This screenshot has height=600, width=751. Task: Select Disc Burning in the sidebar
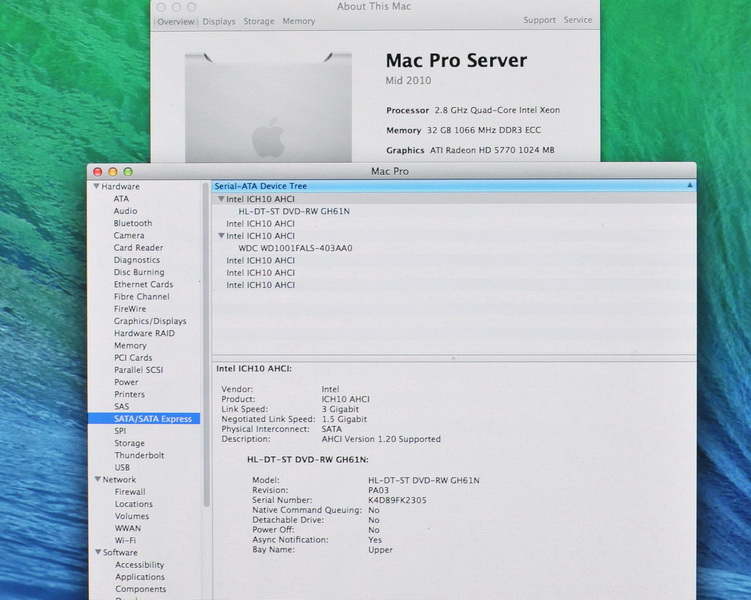[139, 272]
